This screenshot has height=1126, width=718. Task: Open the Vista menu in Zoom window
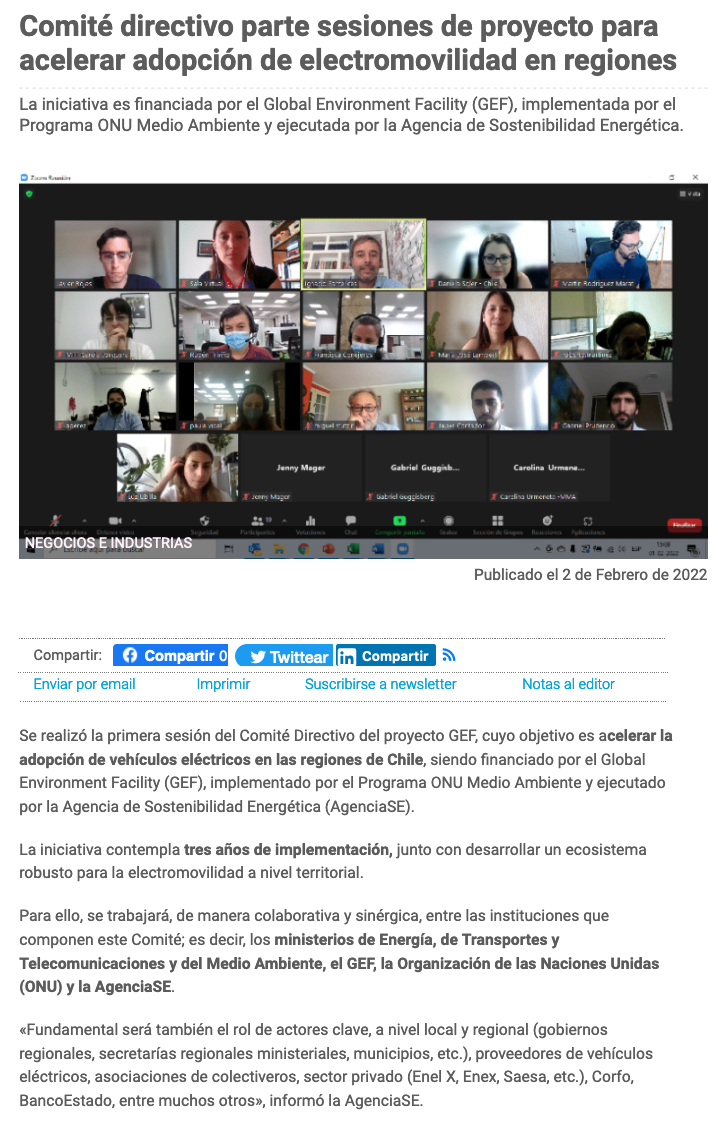(x=689, y=194)
